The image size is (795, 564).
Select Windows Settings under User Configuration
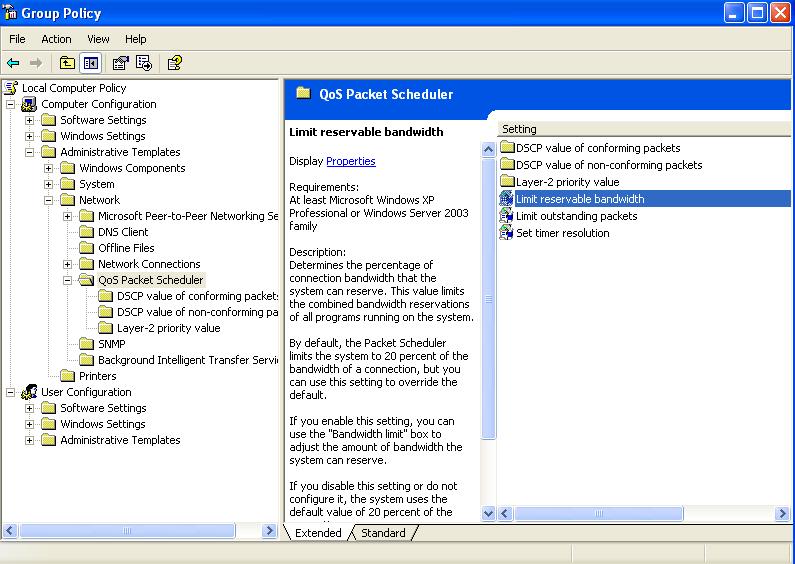103,424
